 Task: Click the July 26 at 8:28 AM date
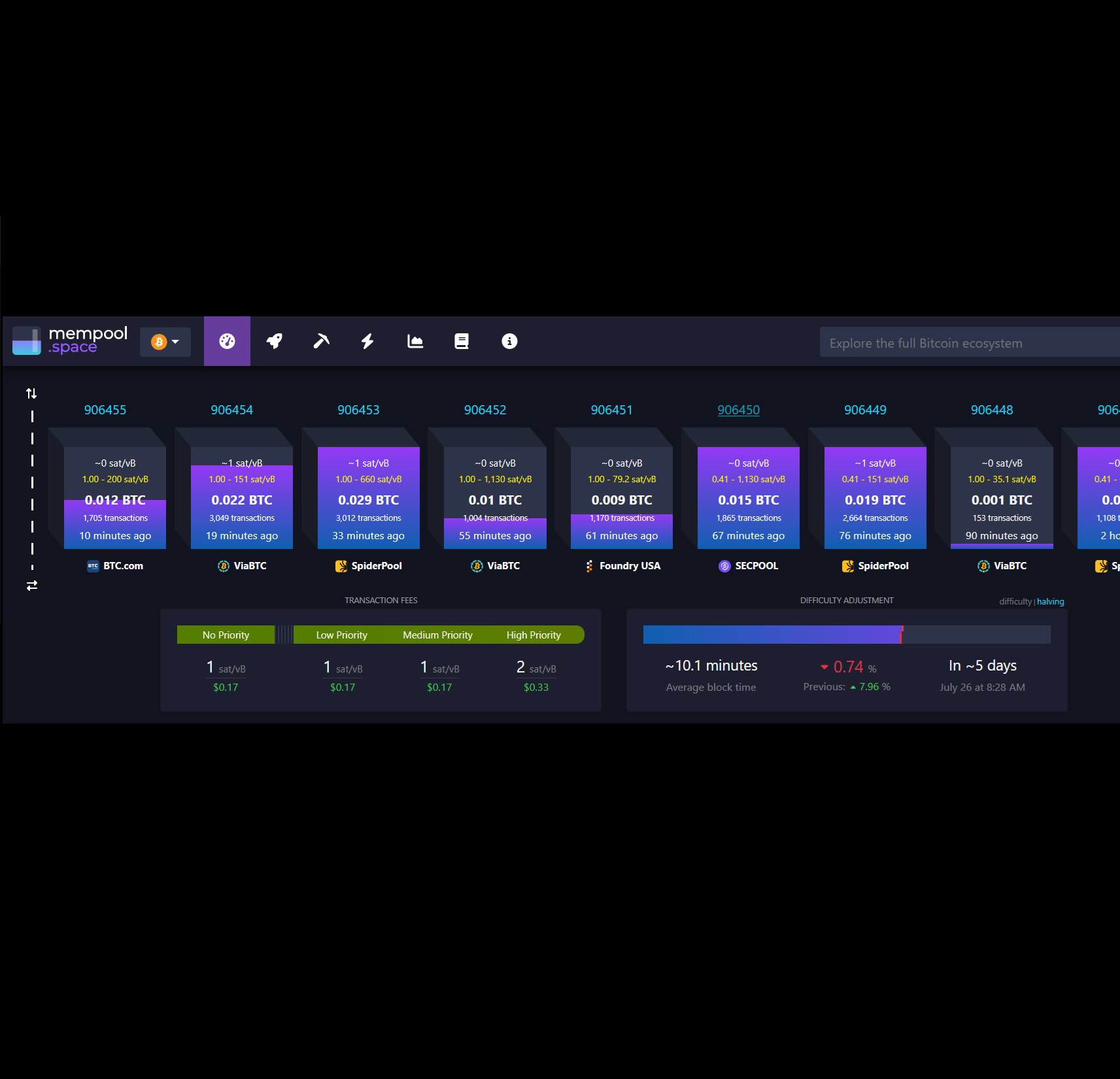983,687
